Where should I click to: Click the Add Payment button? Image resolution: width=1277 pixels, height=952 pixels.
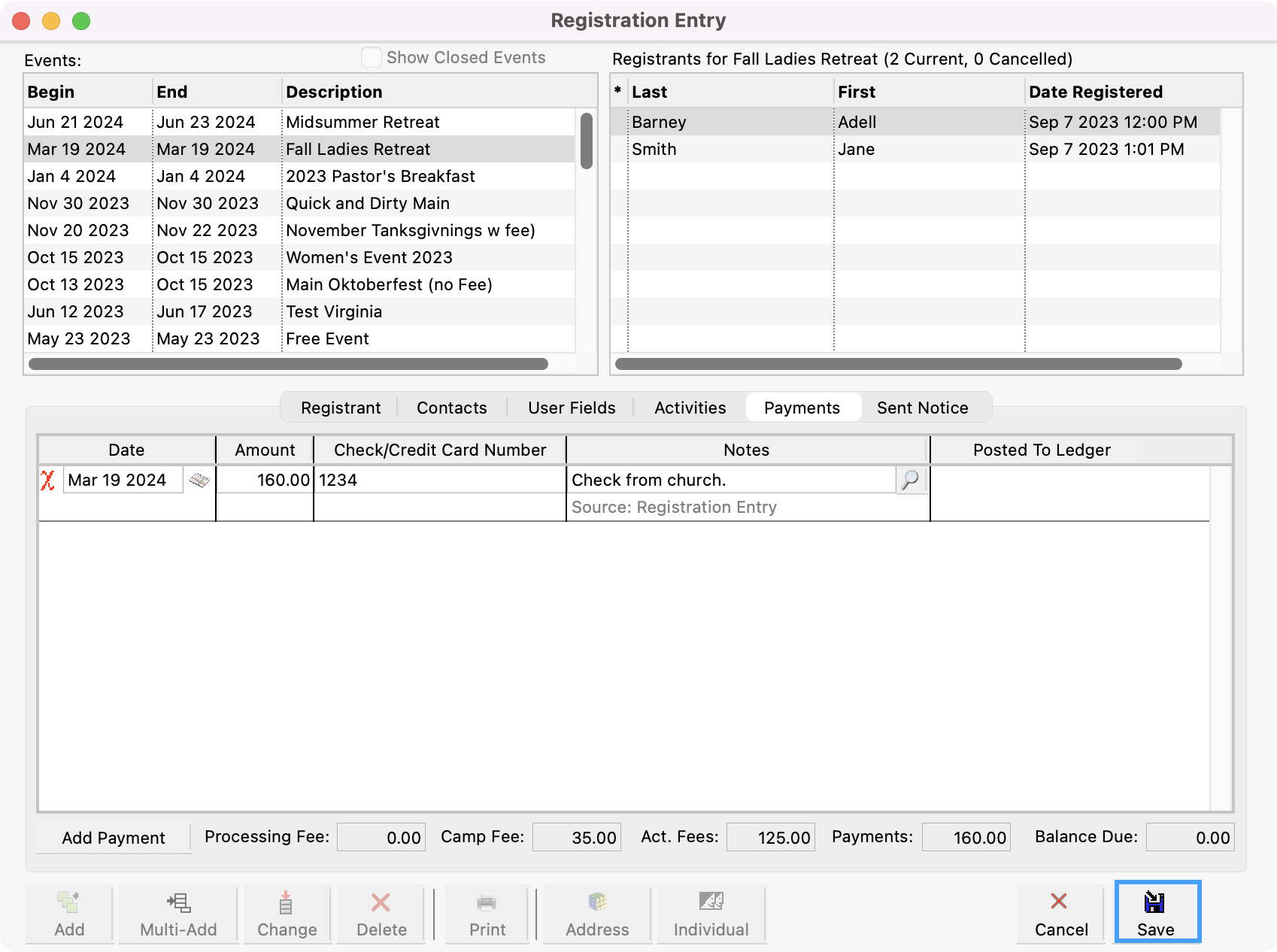point(114,838)
